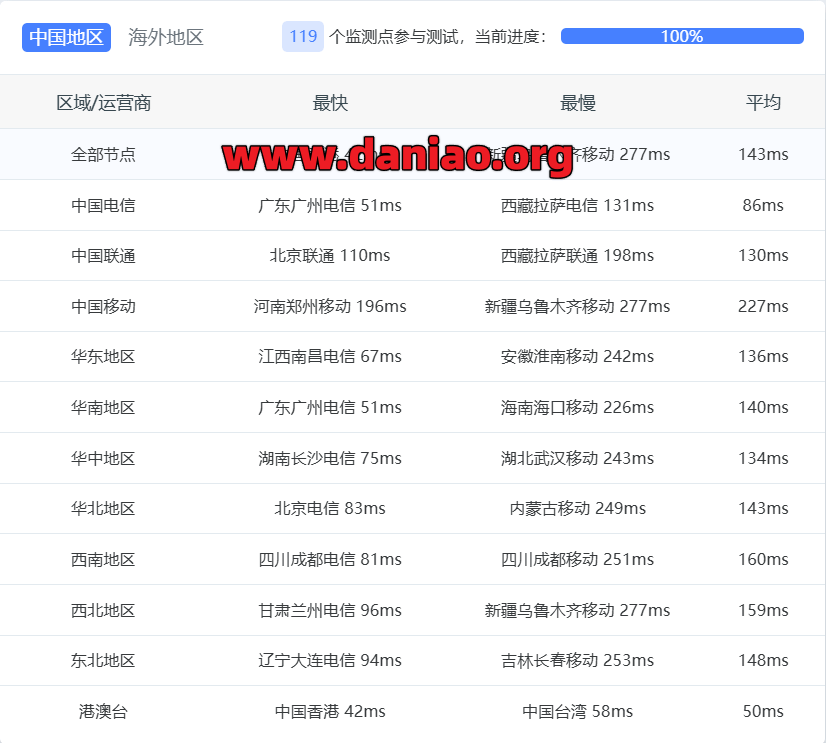Viewport: 826px width, 743px height.
Task: Click 中国台湾 58ms cell
Action: pyautogui.click(x=577, y=711)
